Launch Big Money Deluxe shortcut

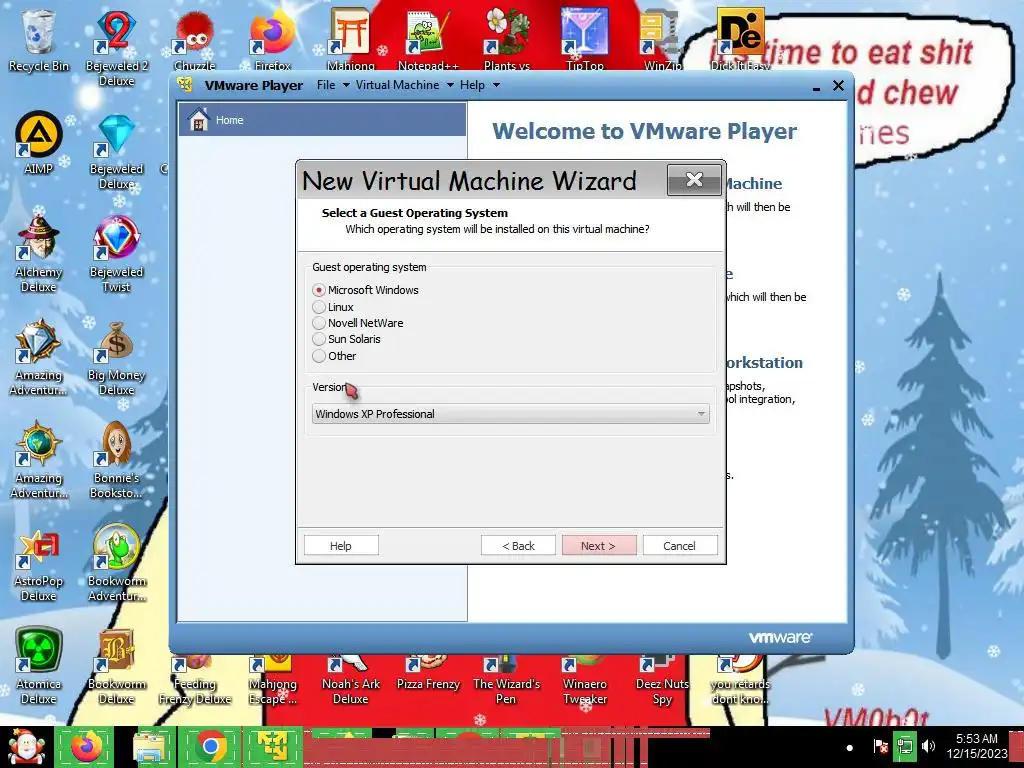pos(116,358)
